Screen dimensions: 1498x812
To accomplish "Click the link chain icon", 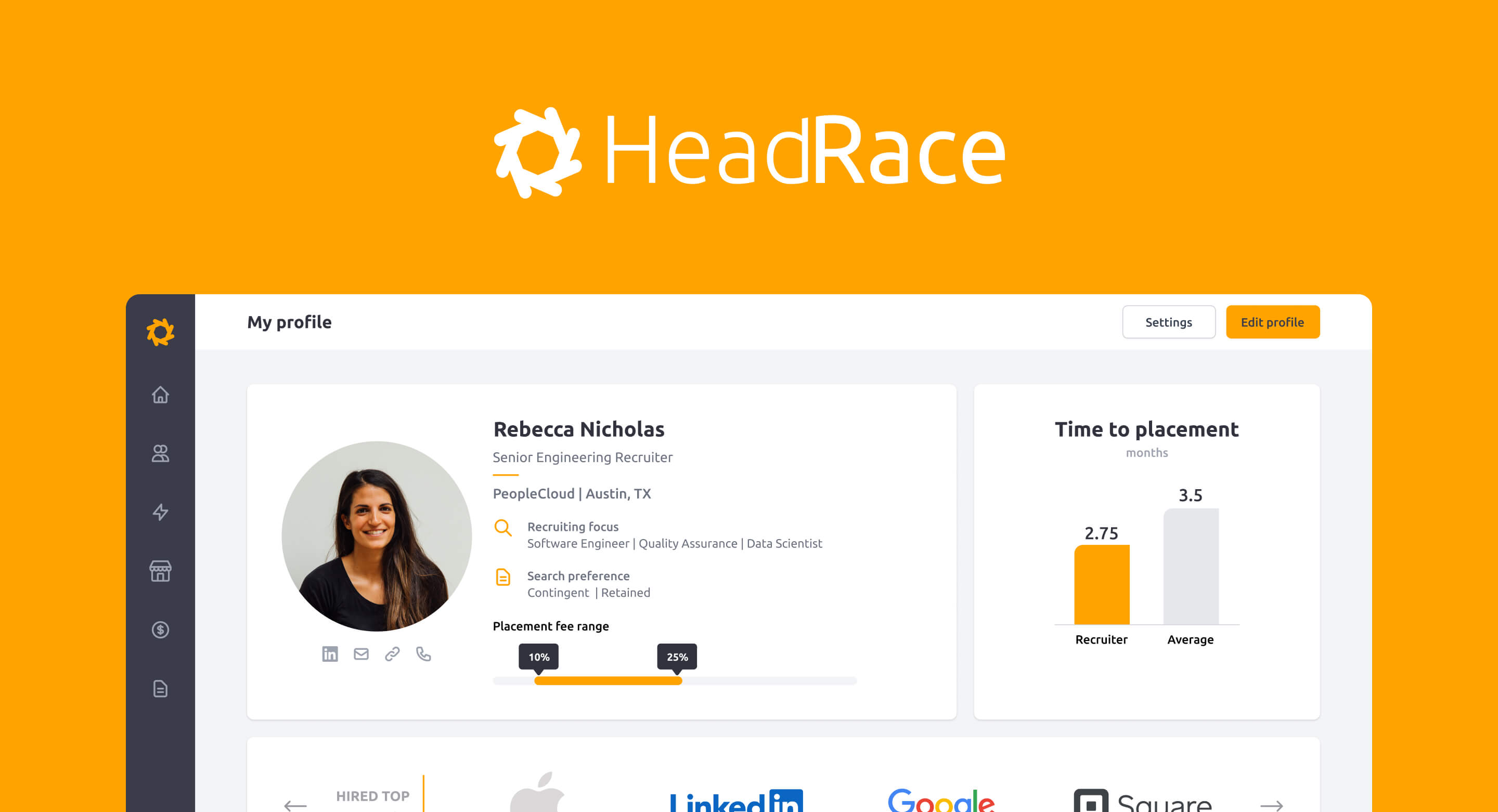I will point(392,654).
